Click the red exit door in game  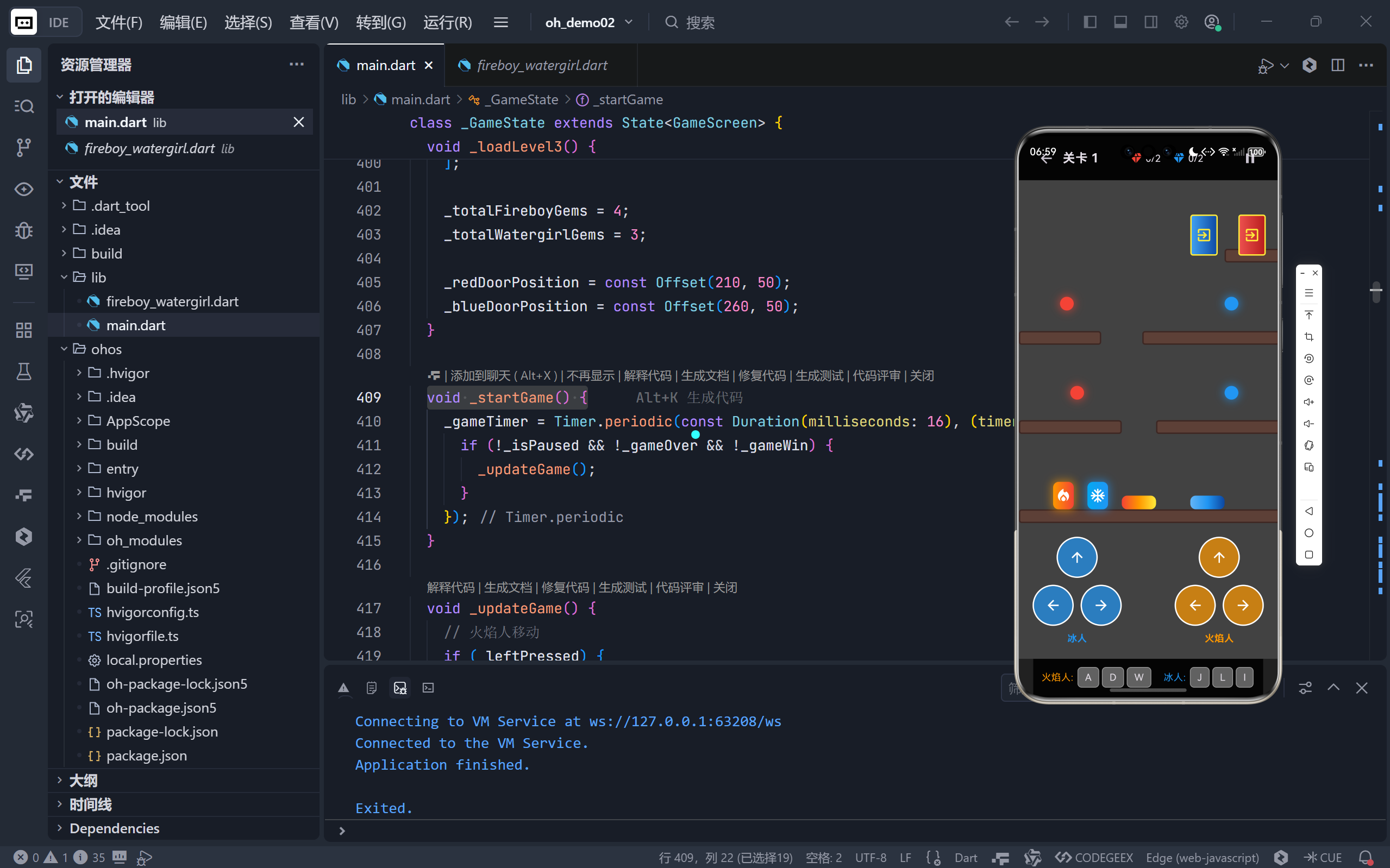pos(1251,235)
